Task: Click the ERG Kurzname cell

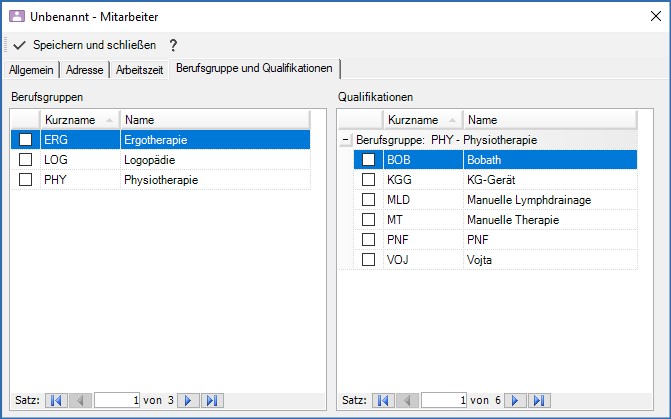Action: pos(80,140)
